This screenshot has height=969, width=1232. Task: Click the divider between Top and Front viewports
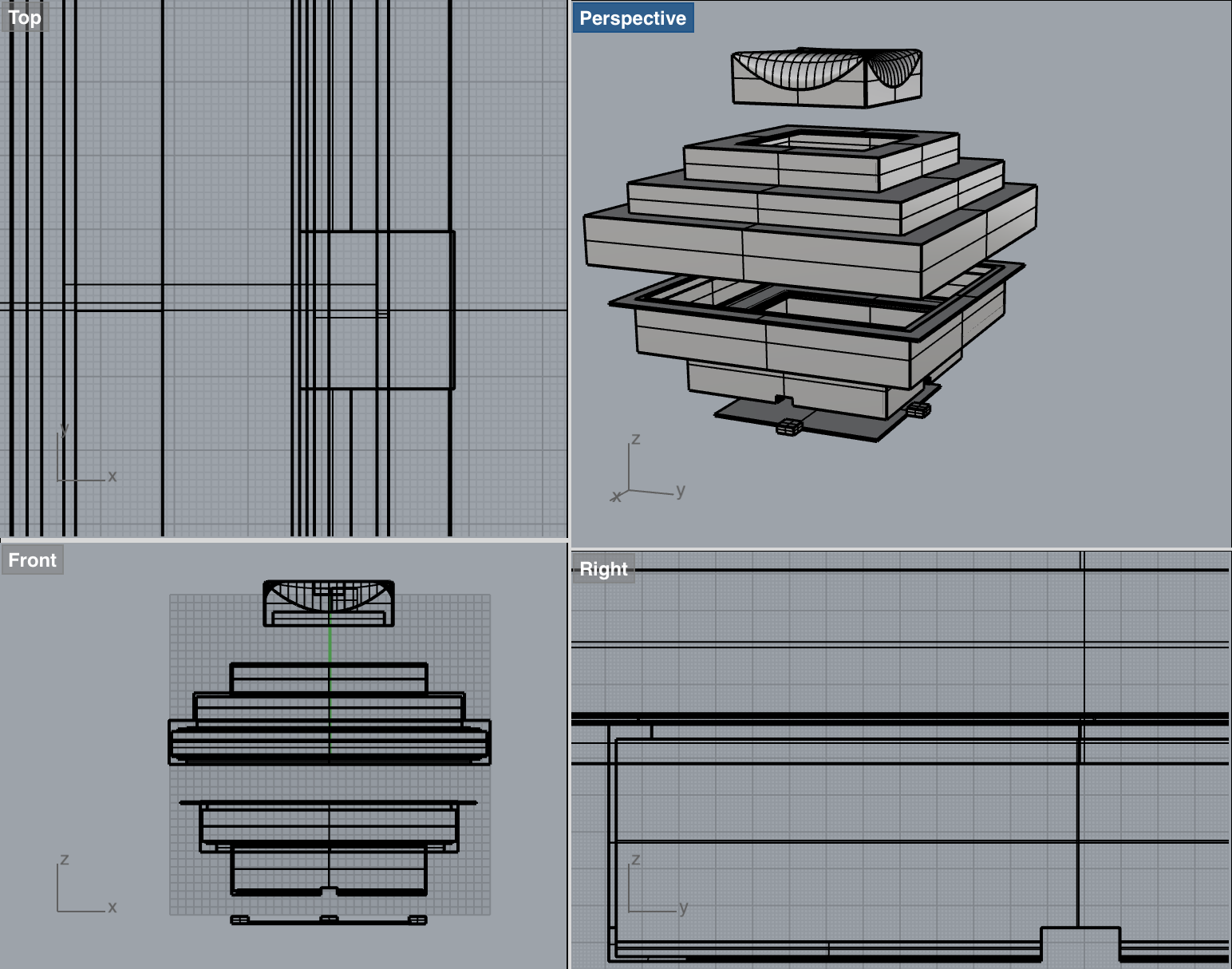tap(283, 540)
